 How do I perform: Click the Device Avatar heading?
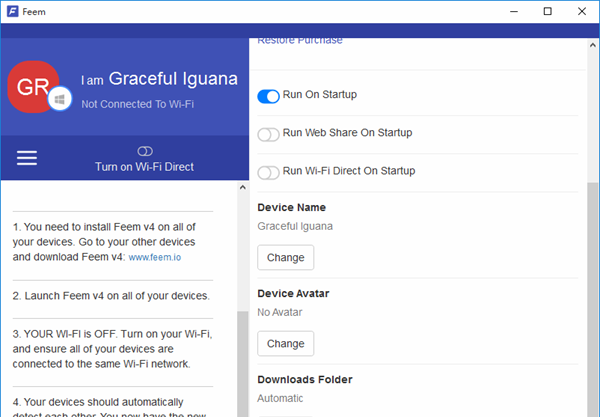coord(293,293)
